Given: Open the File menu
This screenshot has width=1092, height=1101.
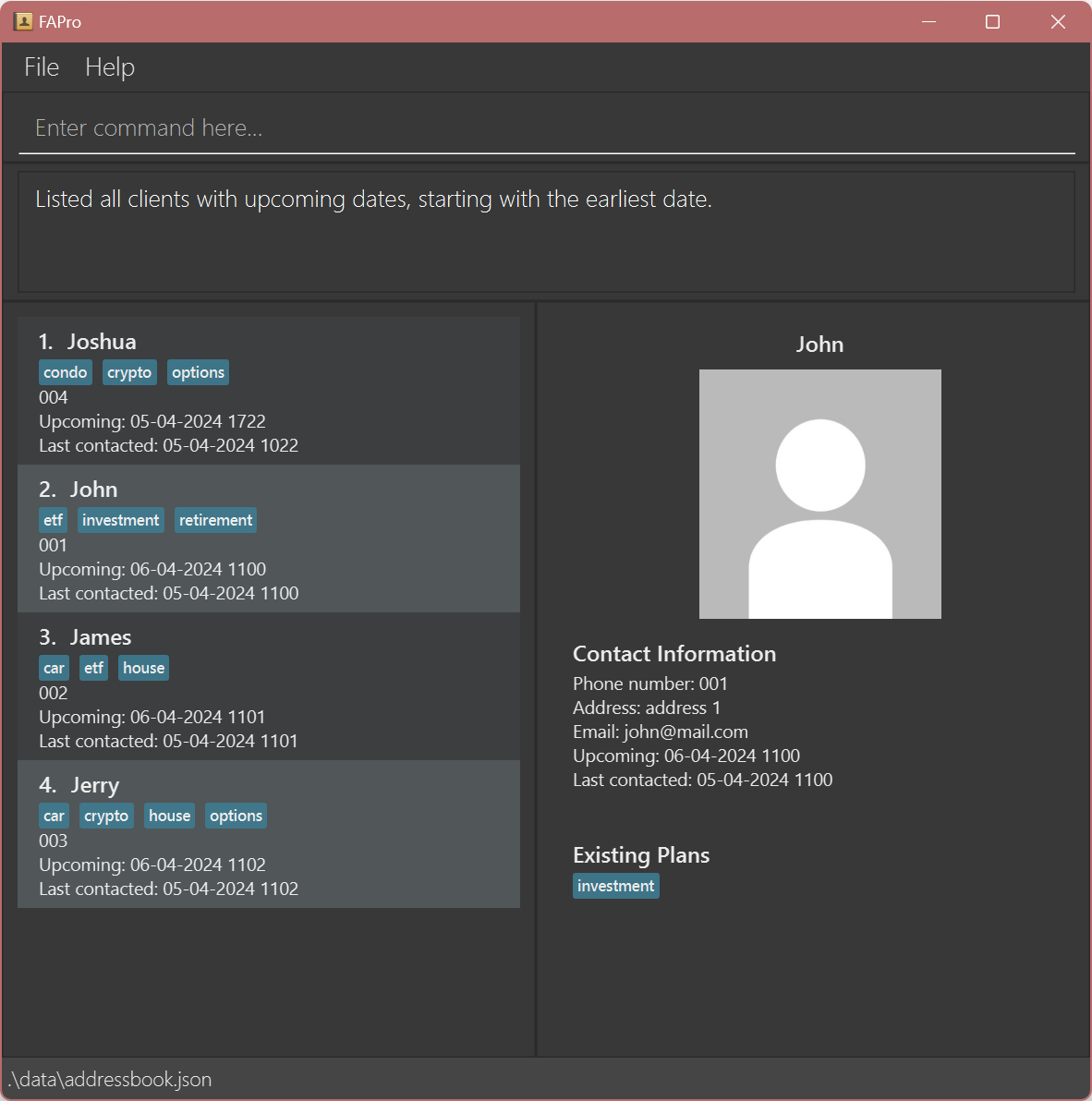Looking at the screenshot, I should point(42,67).
